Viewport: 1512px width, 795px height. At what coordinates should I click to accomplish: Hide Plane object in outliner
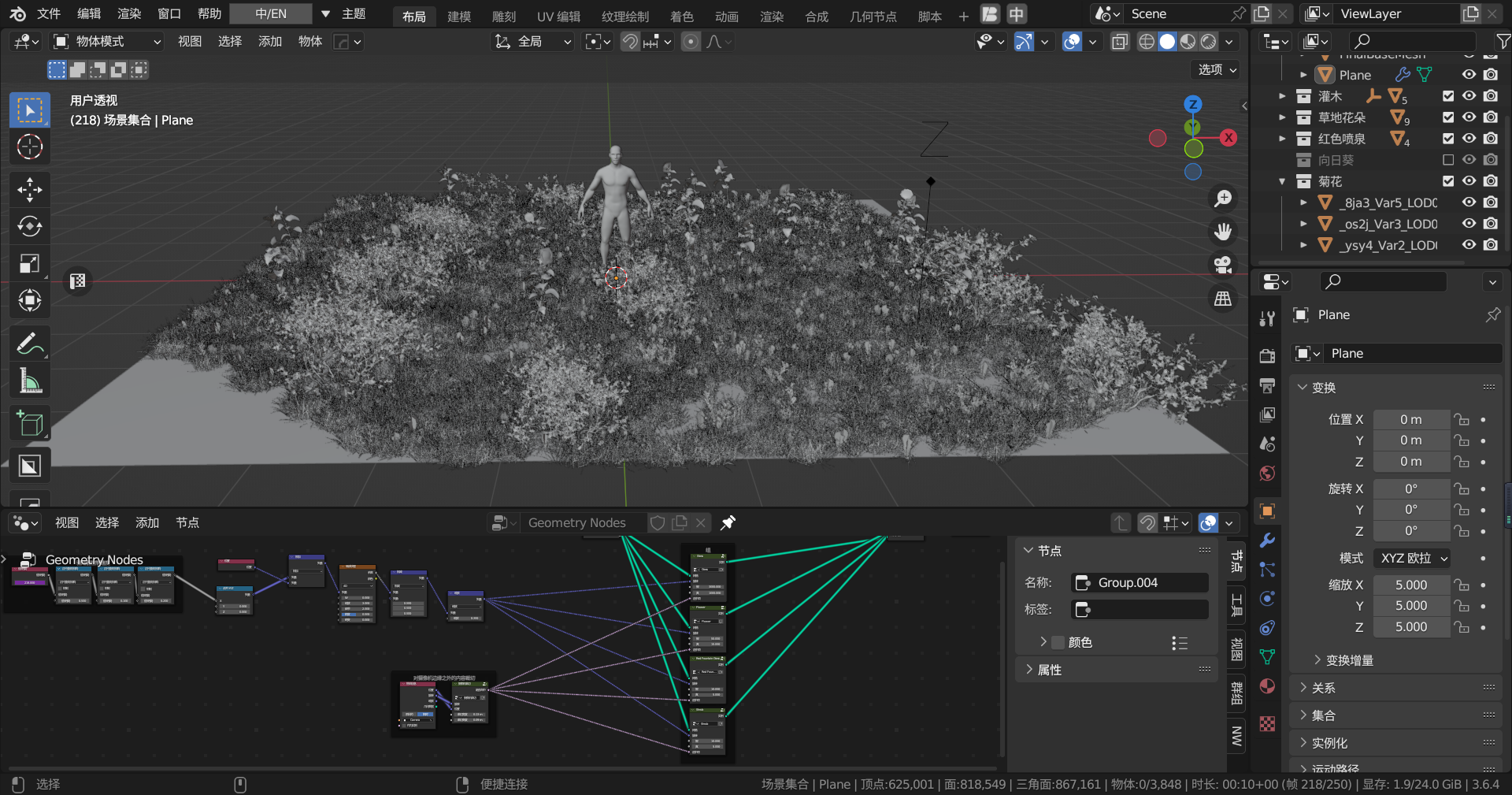pyautogui.click(x=1469, y=75)
